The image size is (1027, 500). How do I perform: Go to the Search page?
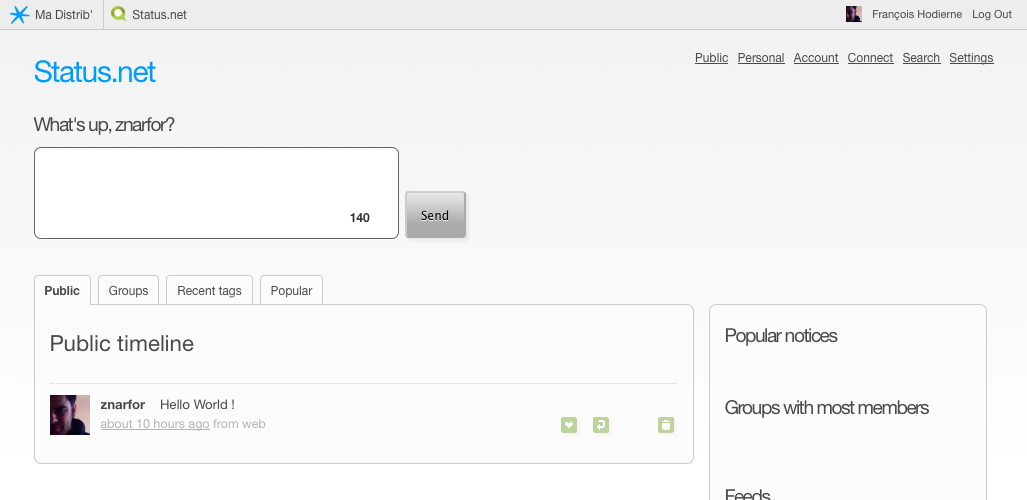coord(921,58)
